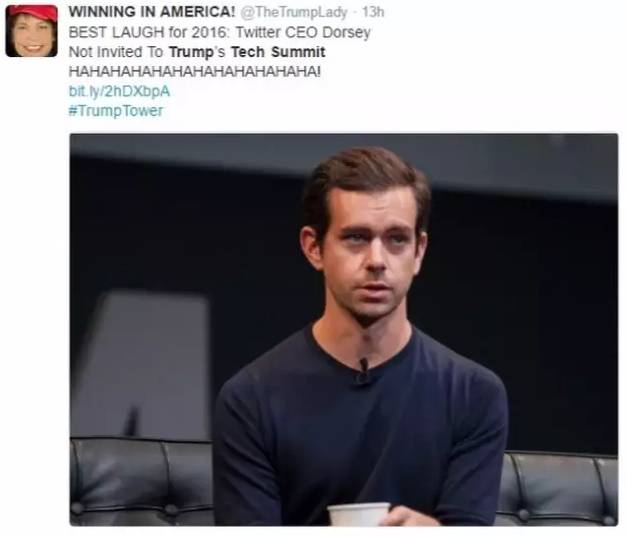The height and width of the screenshot is (536, 627).
Task: Click the leather couch right of the man
Action: pos(558,489)
